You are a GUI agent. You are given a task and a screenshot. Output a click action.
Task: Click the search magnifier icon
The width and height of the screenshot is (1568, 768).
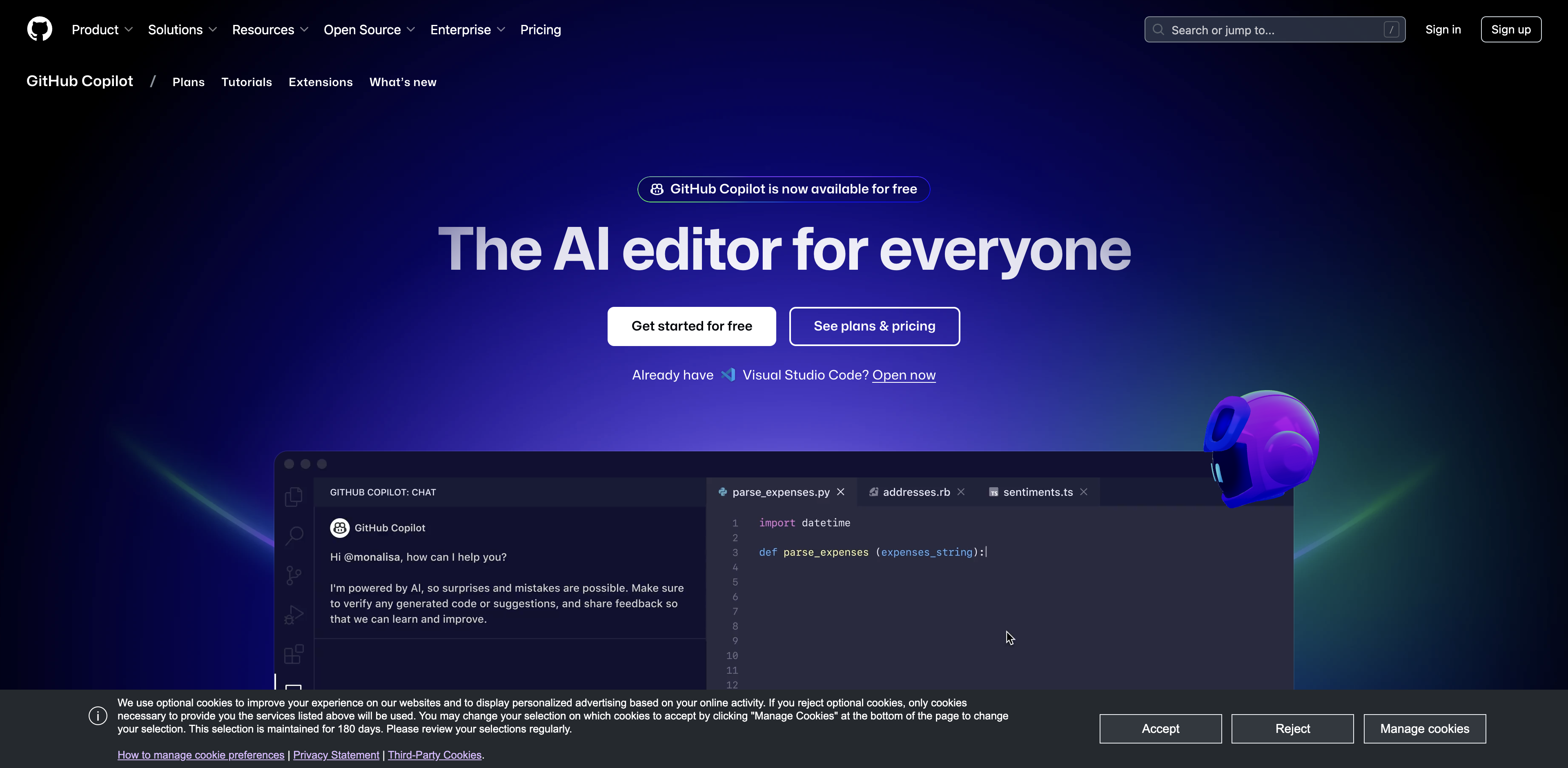(x=1158, y=30)
